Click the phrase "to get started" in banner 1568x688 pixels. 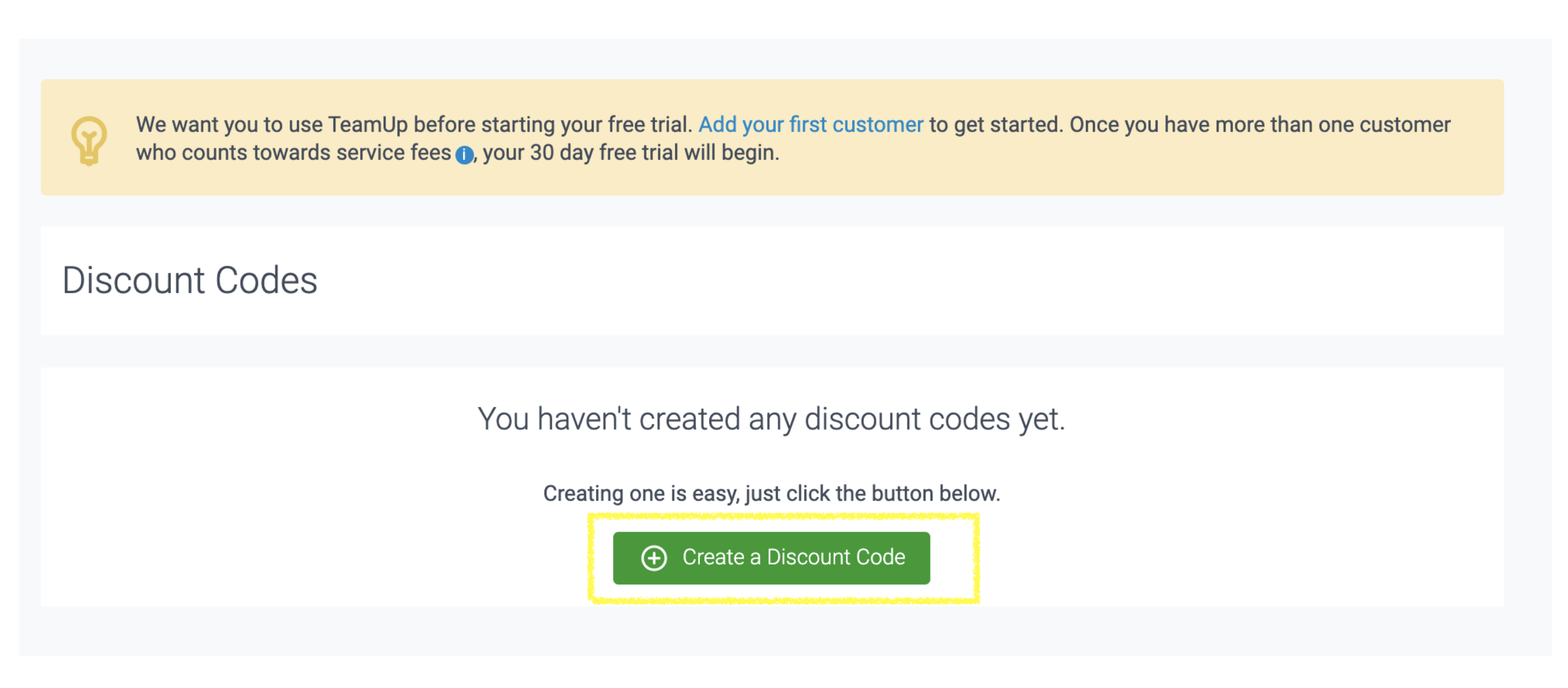995,125
